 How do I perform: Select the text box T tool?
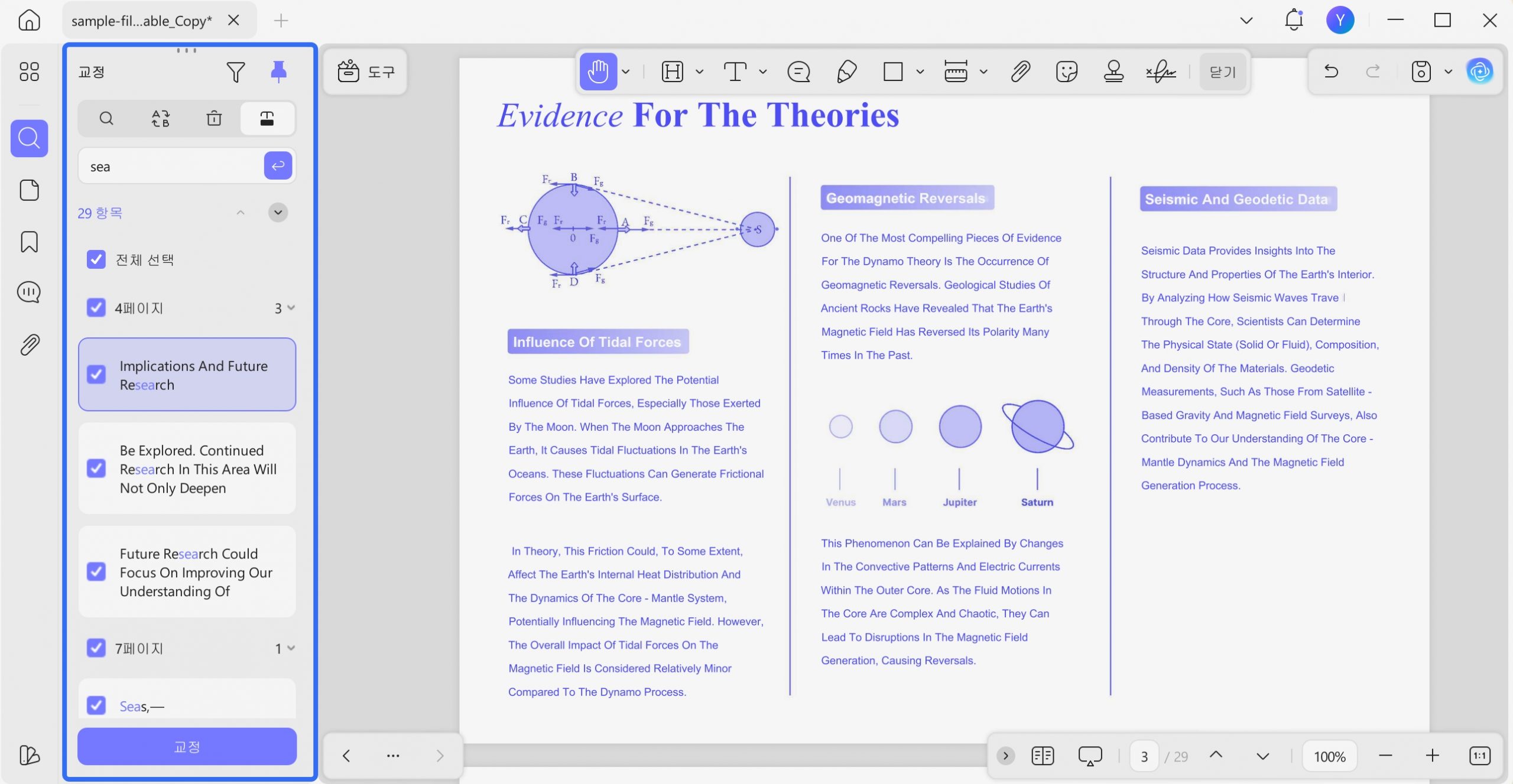pyautogui.click(x=735, y=71)
